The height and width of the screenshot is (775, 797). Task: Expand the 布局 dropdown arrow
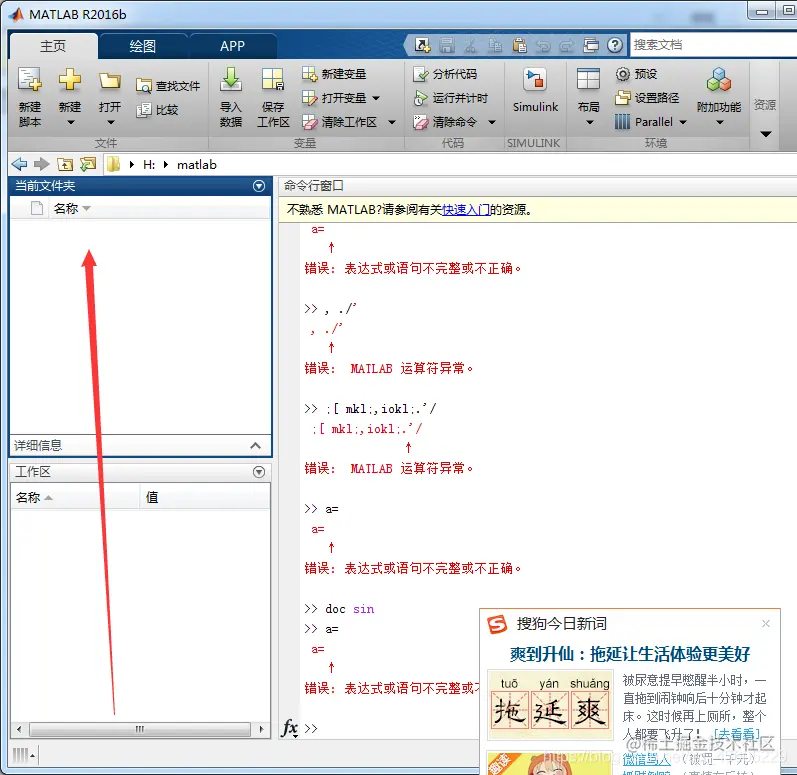point(589,122)
